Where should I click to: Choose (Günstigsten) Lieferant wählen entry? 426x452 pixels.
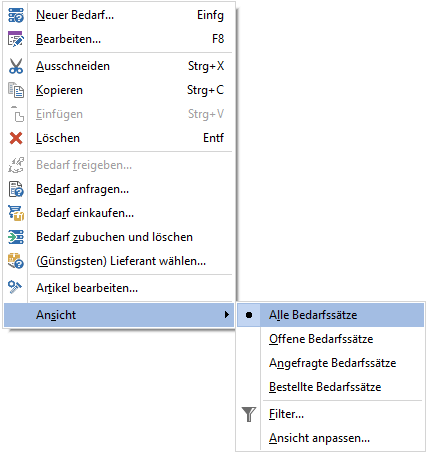click(119, 261)
